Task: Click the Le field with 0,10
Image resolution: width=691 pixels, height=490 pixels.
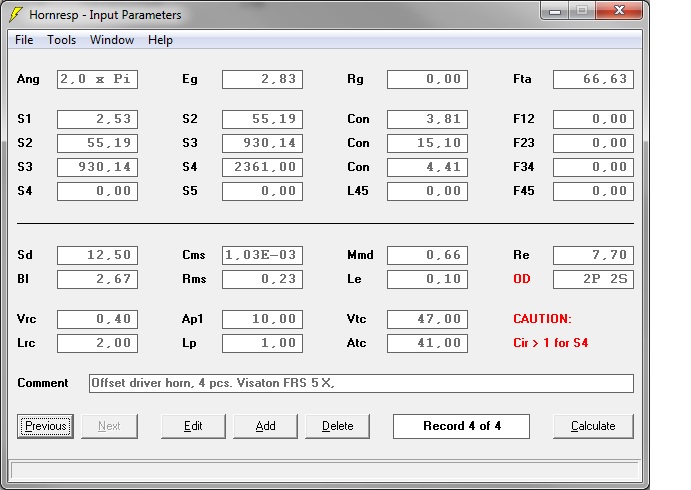Action: [x=427, y=279]
